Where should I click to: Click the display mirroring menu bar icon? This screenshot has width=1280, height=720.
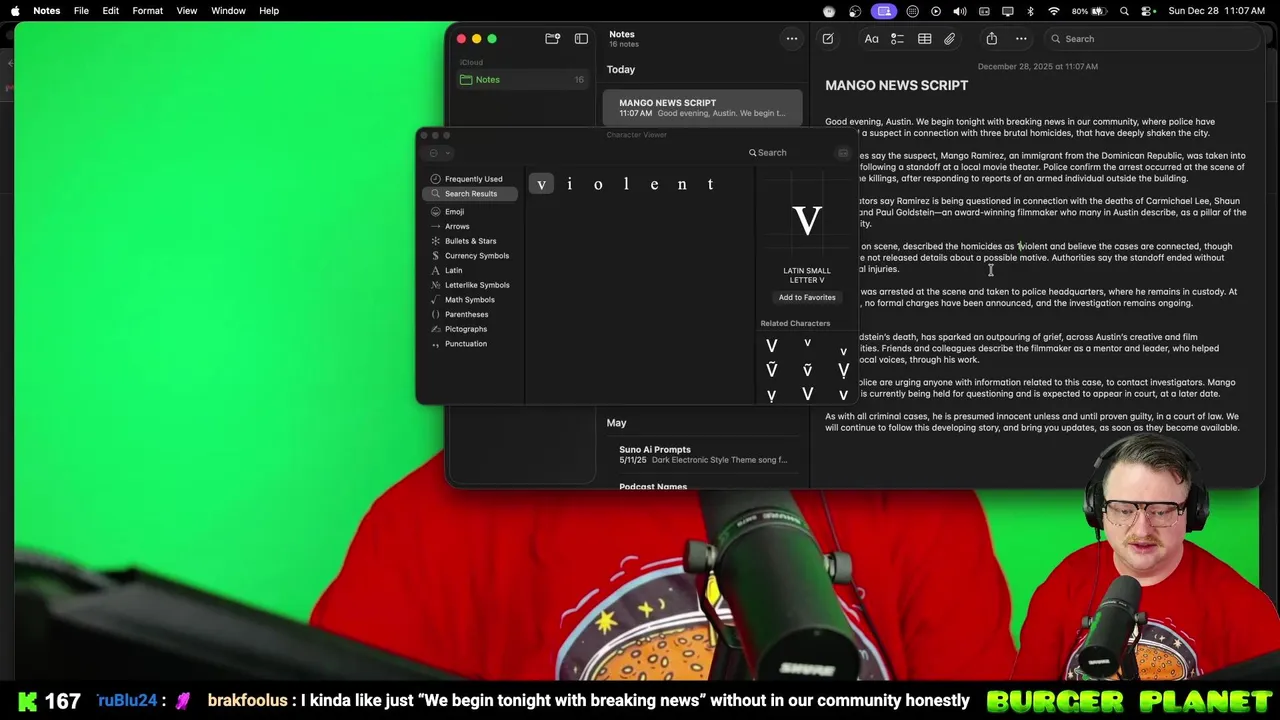(1008, 11)
